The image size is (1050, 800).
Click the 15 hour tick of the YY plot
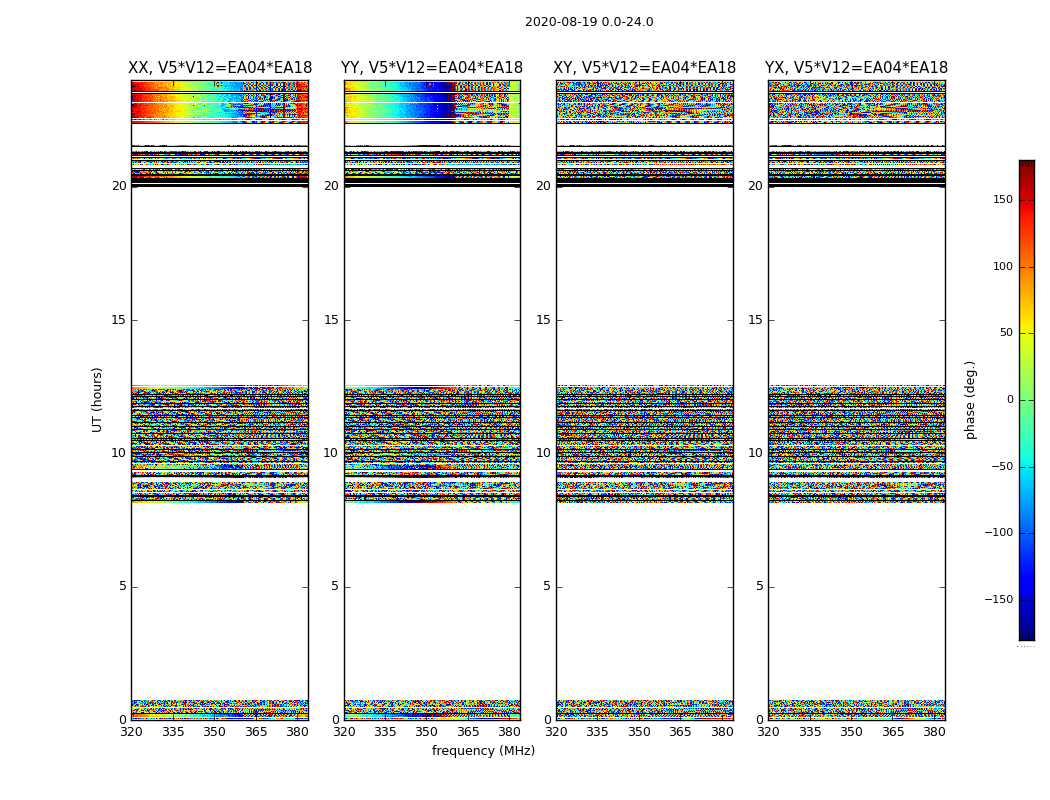(331, 320)
